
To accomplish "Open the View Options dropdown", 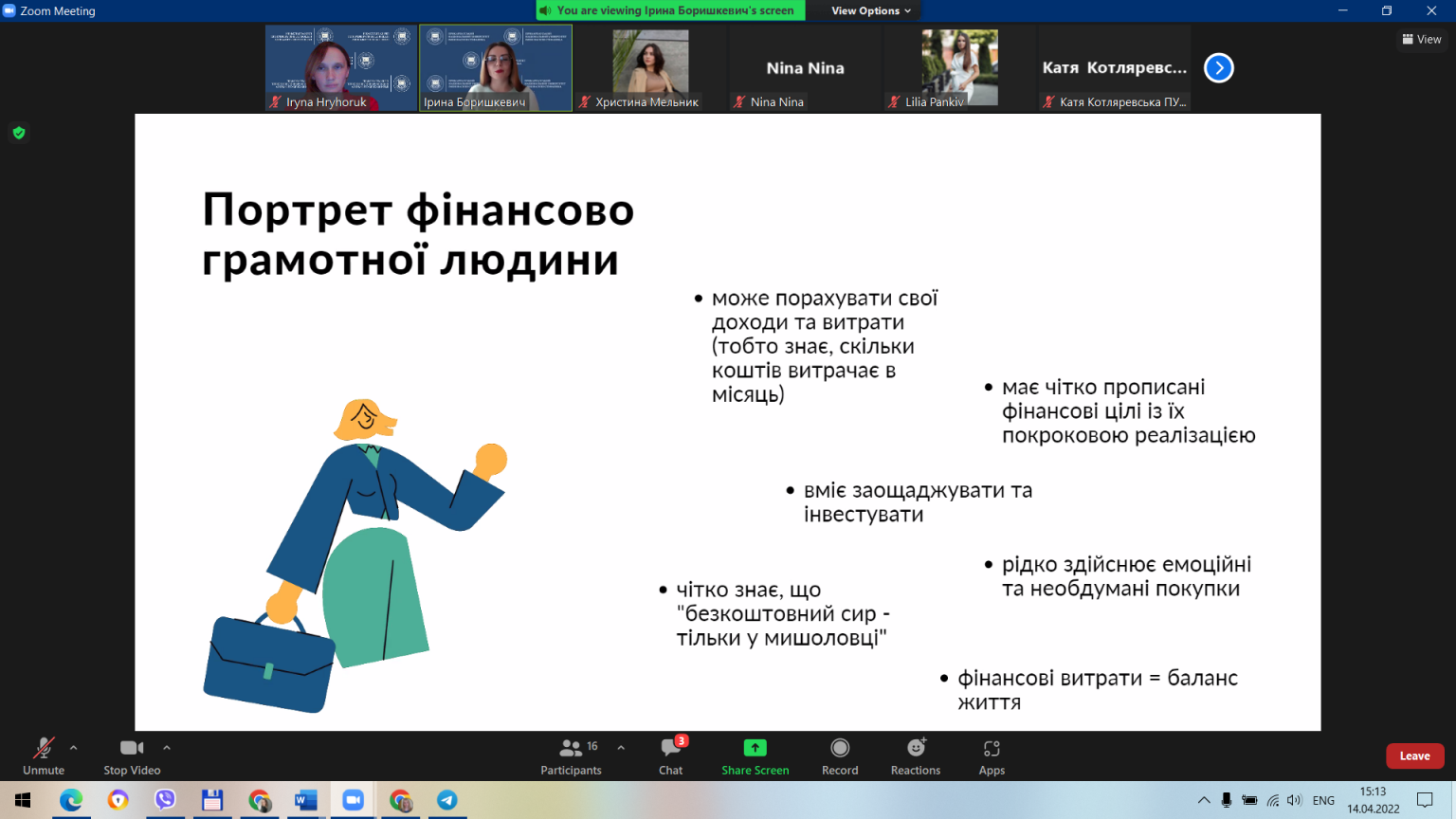I will click(x=871, y=10).
